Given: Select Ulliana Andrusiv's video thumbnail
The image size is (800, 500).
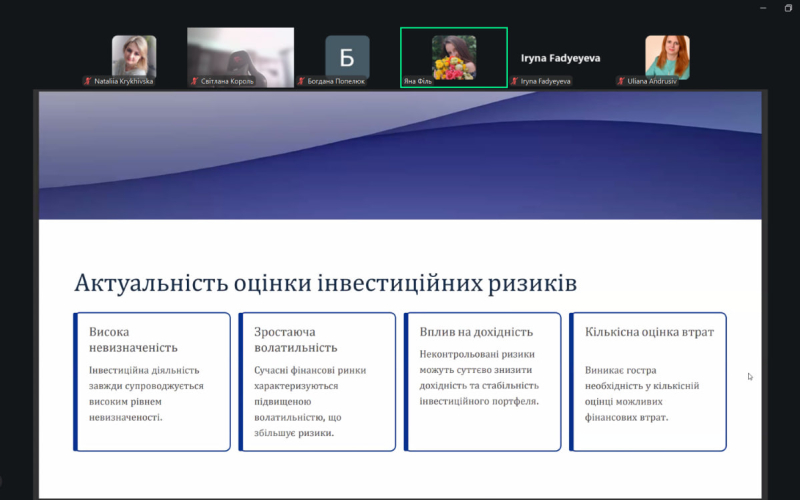Looking at the screenshot, I should (667, 55).
